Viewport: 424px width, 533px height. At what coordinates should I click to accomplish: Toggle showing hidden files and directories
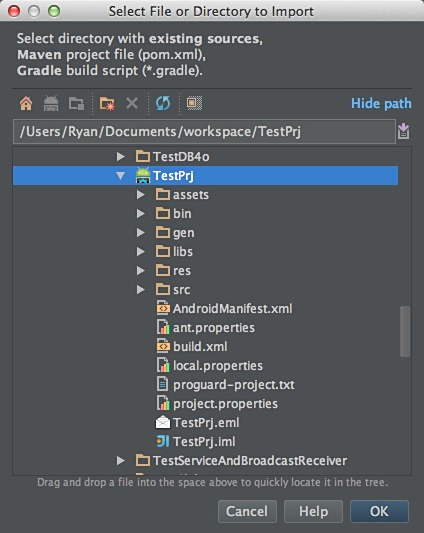coord(194,103)
